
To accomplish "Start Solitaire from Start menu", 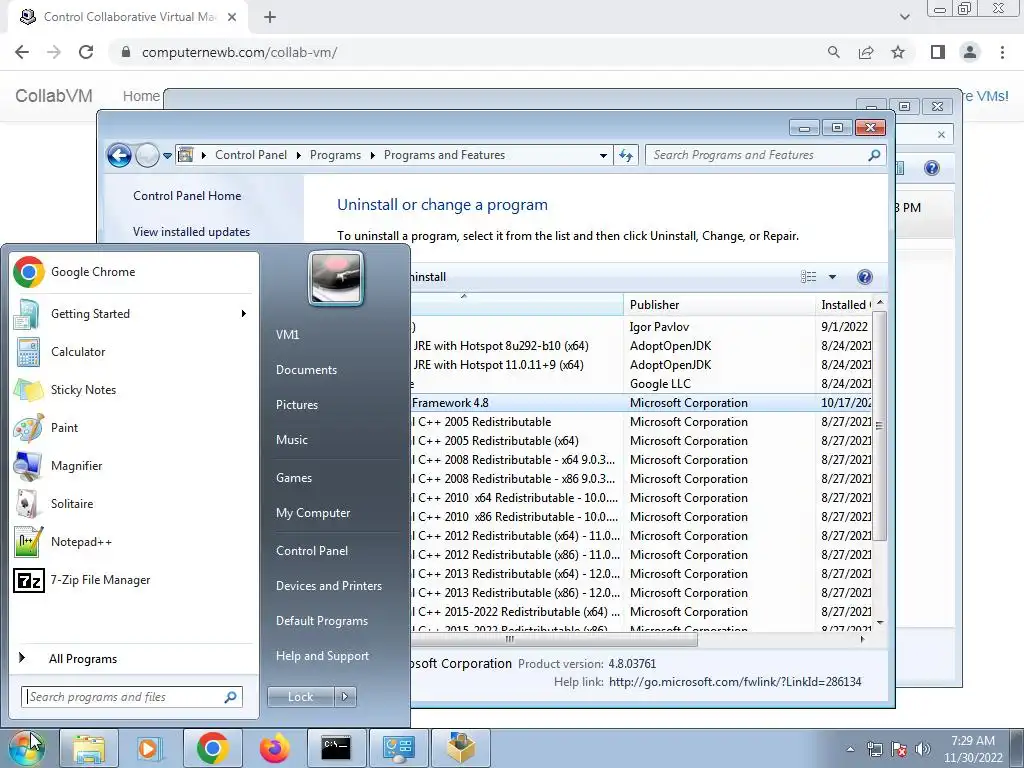I will (133, 504).
